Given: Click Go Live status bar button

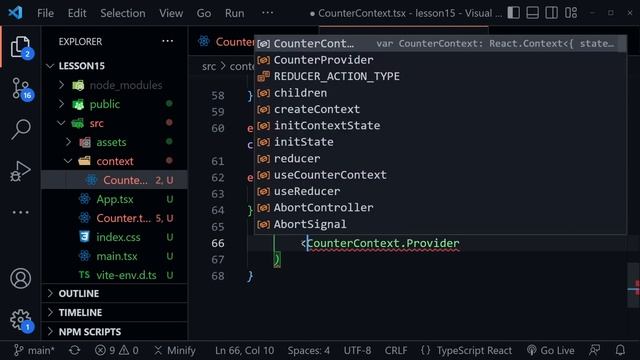Looking at the screenshot, I should (550, 350).
